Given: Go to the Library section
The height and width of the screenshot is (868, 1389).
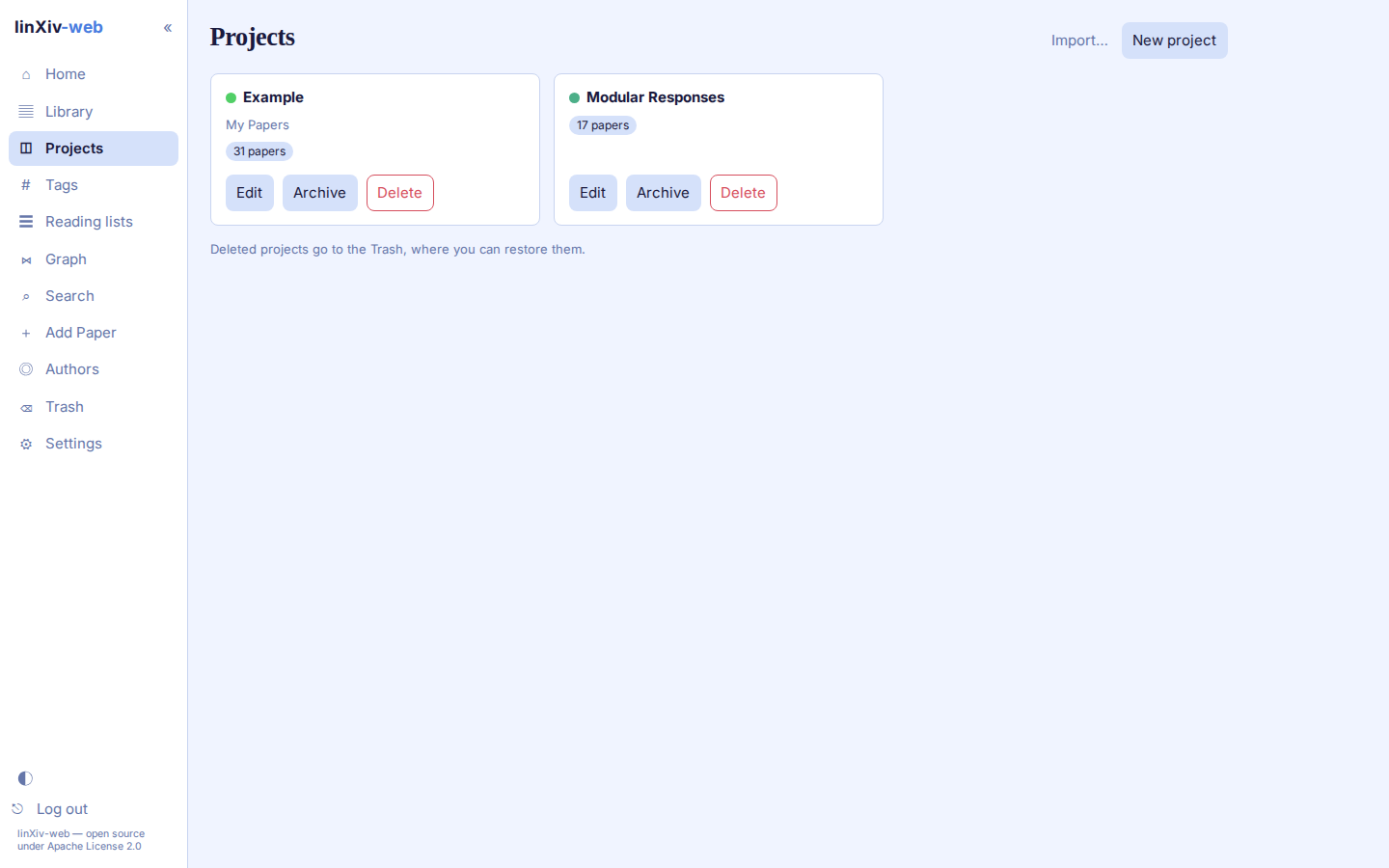Looking at the screenshot, I should (x=94, y=112).
